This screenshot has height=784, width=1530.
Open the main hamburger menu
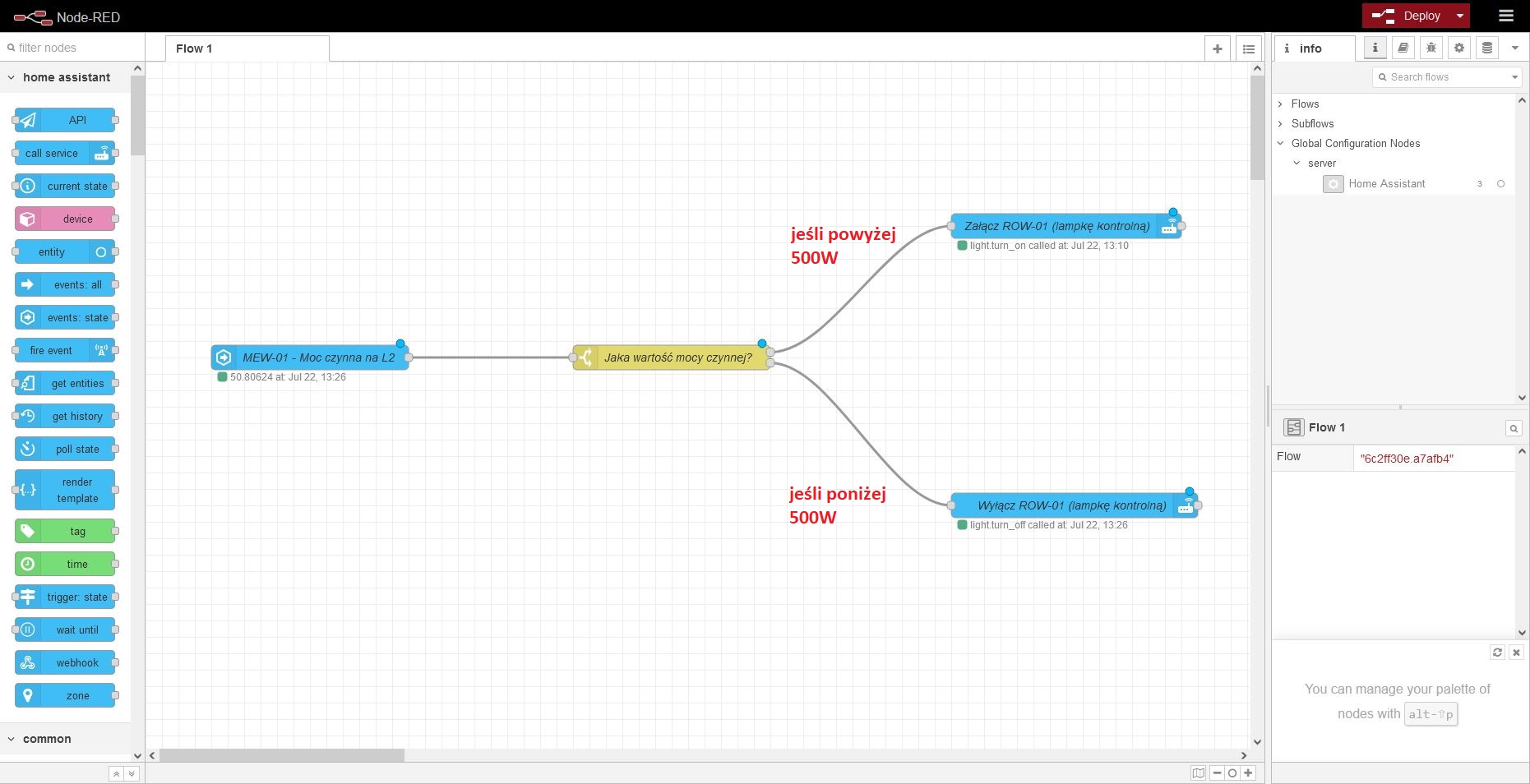(x=1505, y=16)
